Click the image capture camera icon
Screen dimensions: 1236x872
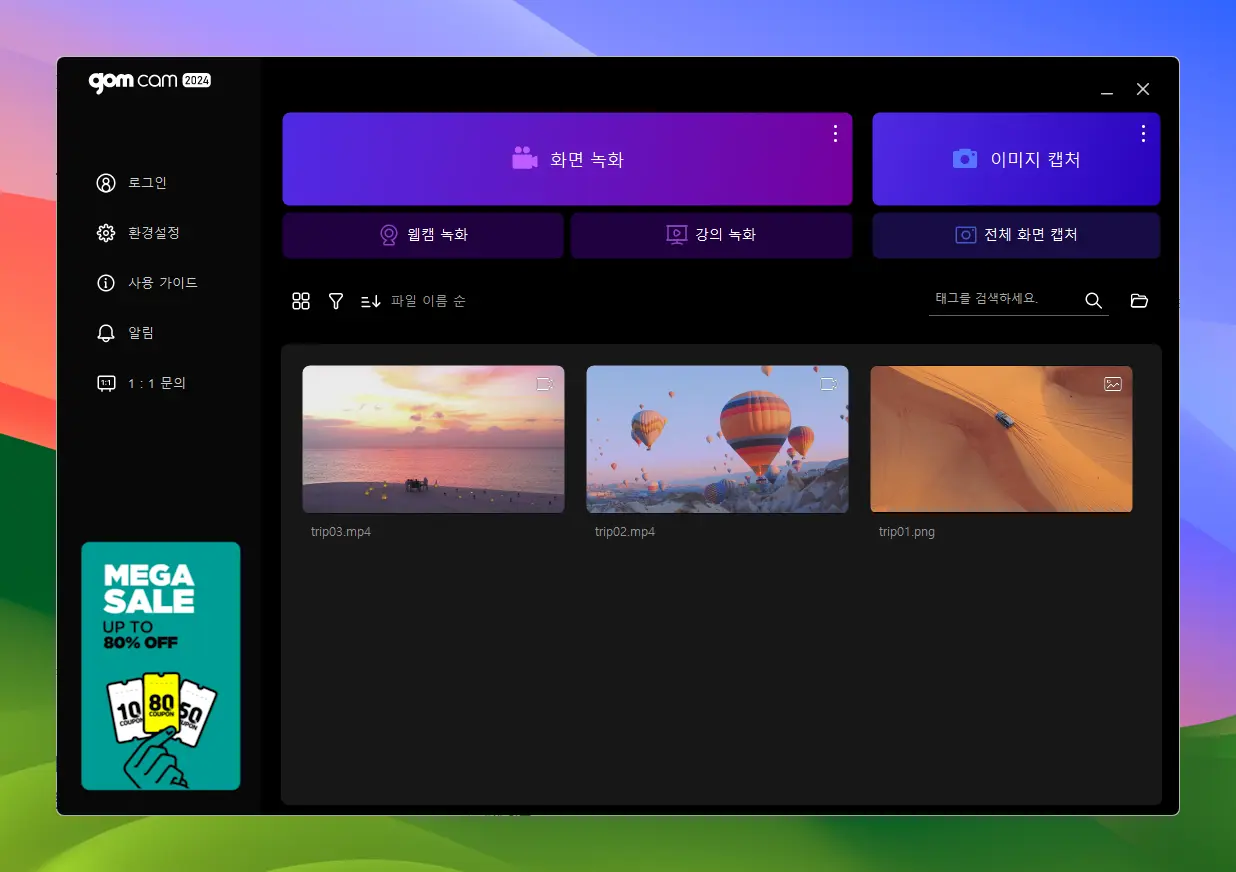click(x=964, y=158)
